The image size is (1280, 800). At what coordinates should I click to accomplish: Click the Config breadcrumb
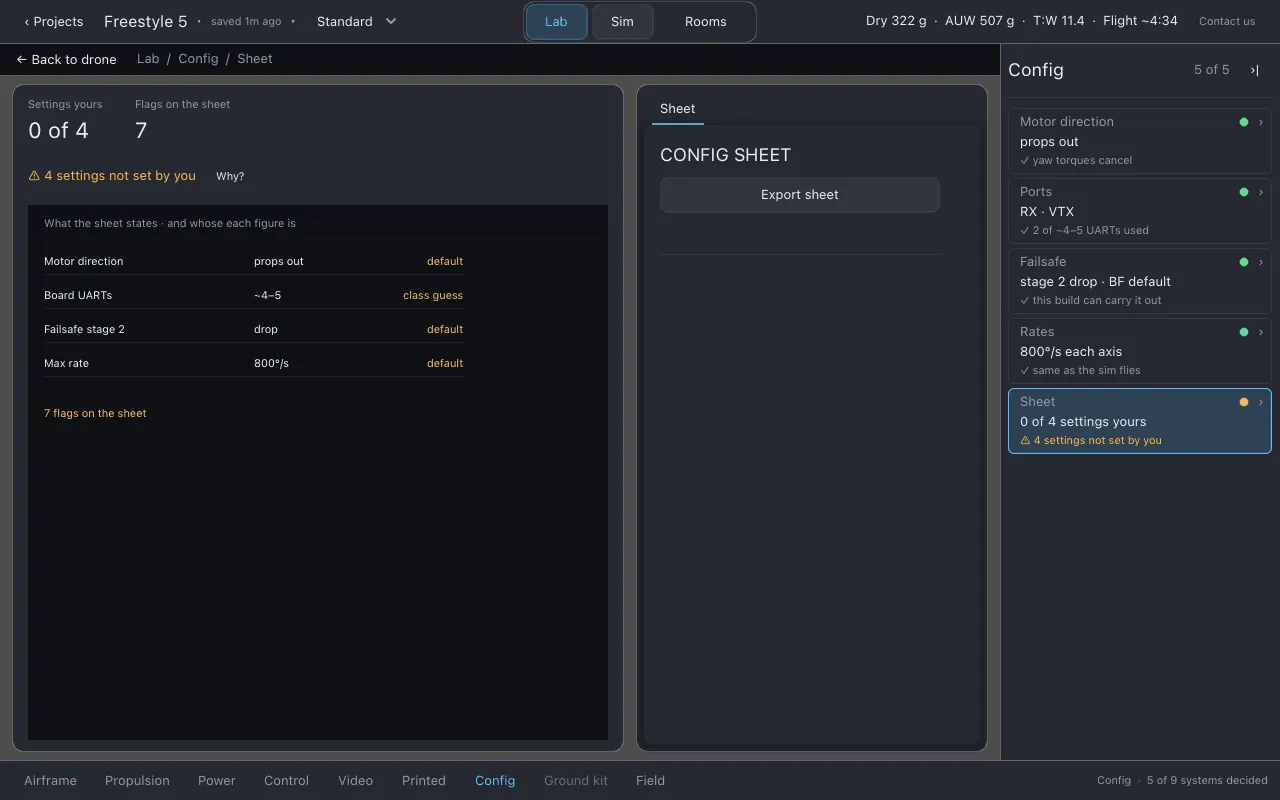point(198,59)
